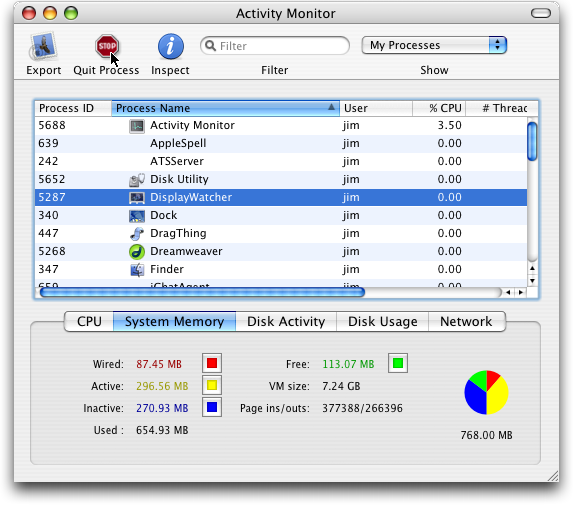
Task: Open the Disk Activity tab
Action: [x=286, y=322]
